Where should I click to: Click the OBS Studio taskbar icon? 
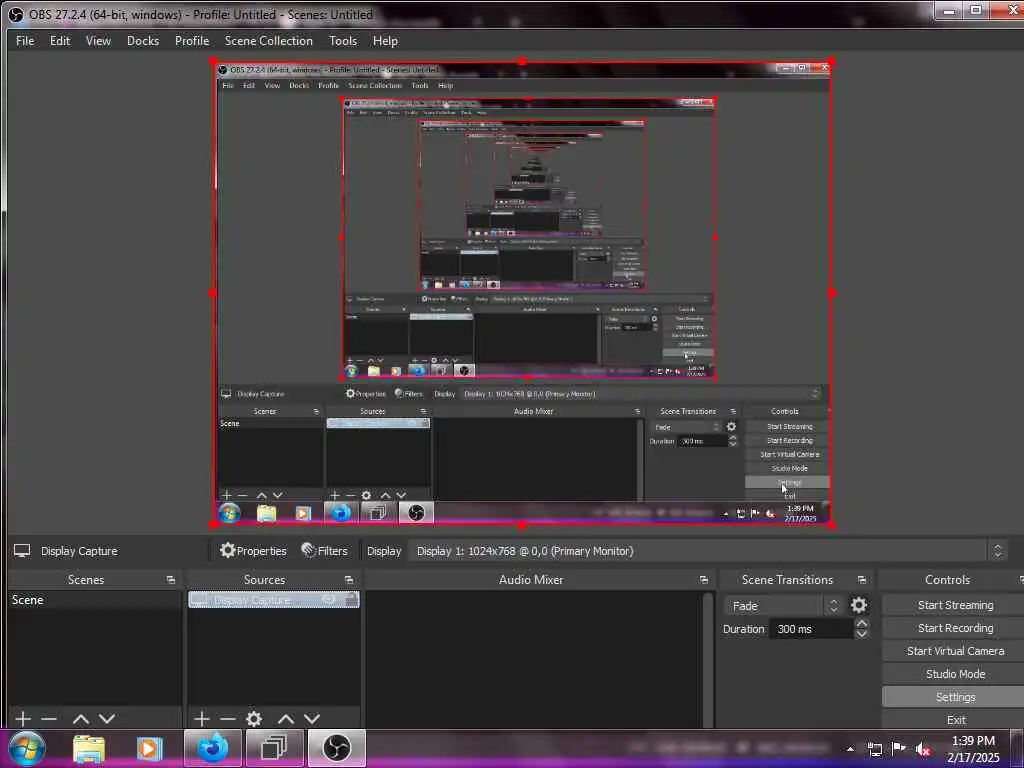[337, 748]
